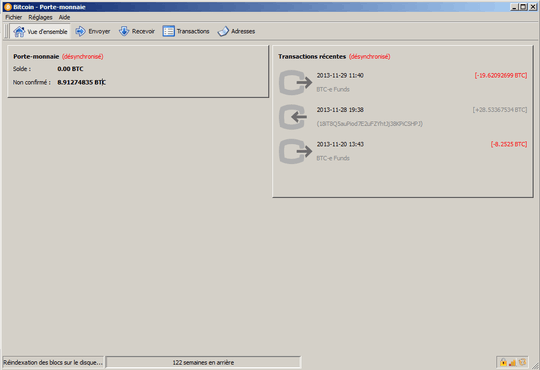Open the Vue d'ensemble overview tab
The image size is (540, 370).
(40, 31)
